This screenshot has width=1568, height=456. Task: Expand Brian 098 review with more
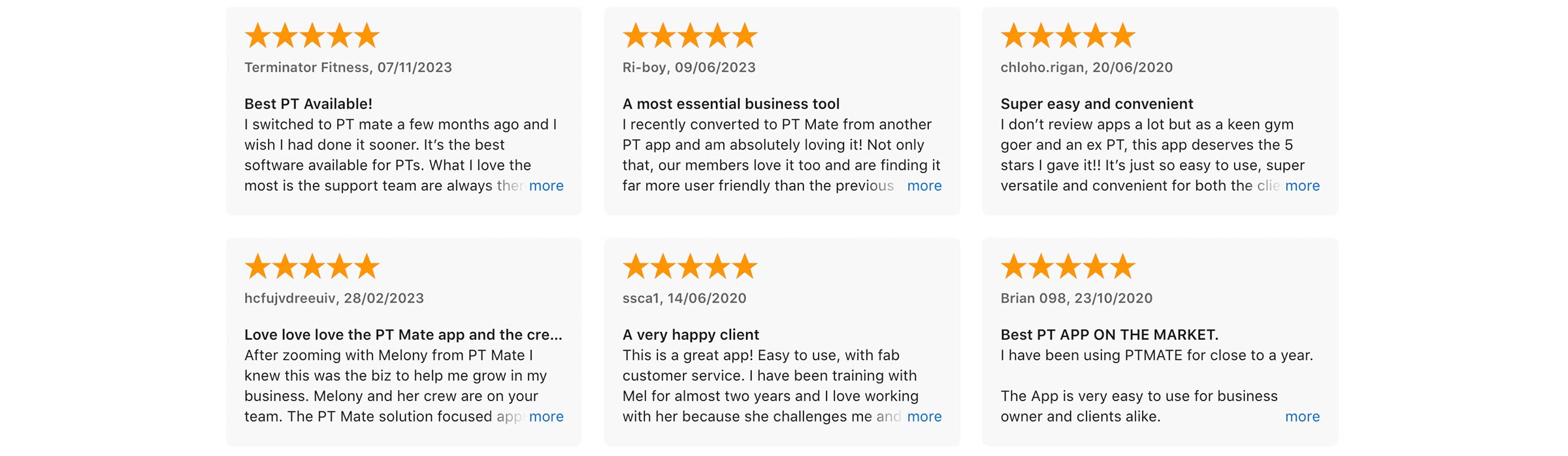point(1302,416)
